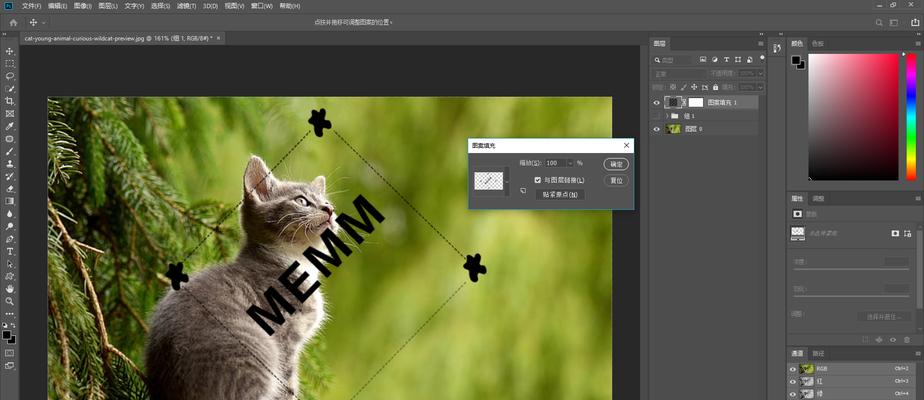924x400 pixels.
Task: Click the OK (确定) button
Action: point(616,164)
